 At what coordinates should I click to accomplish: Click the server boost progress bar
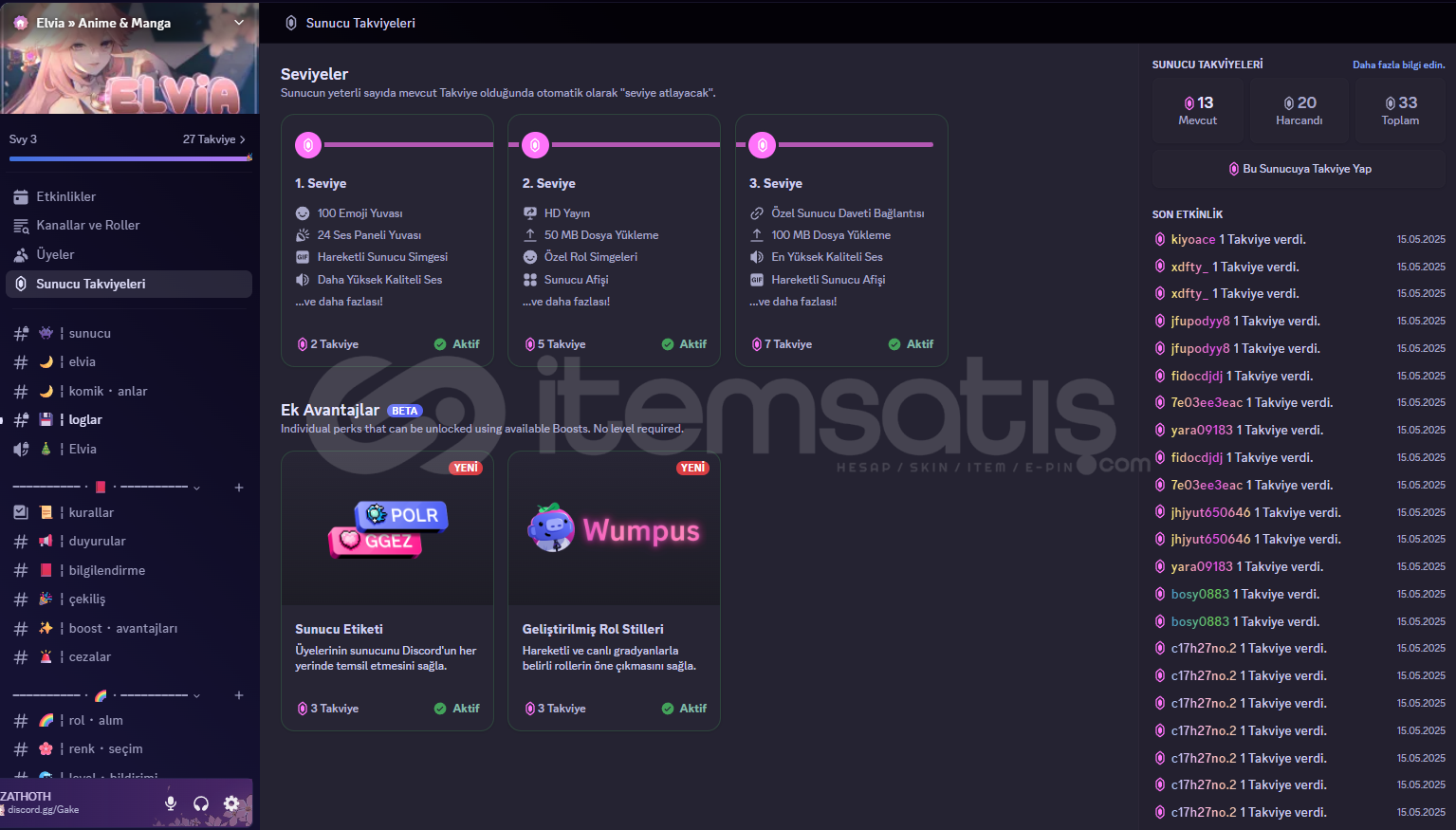(130, 158)
